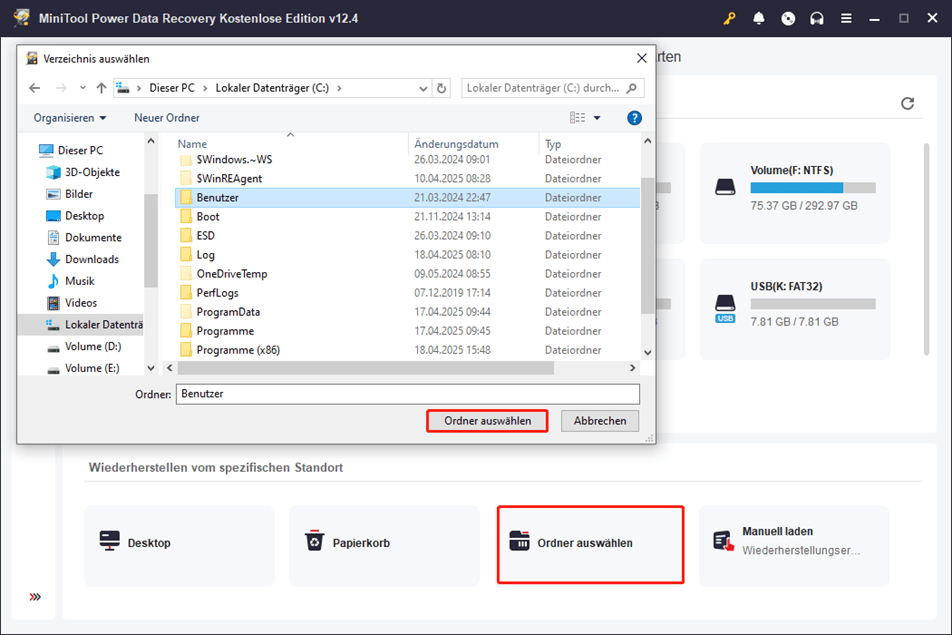Click the Desktop recovery location icon

tap(109, 540)
